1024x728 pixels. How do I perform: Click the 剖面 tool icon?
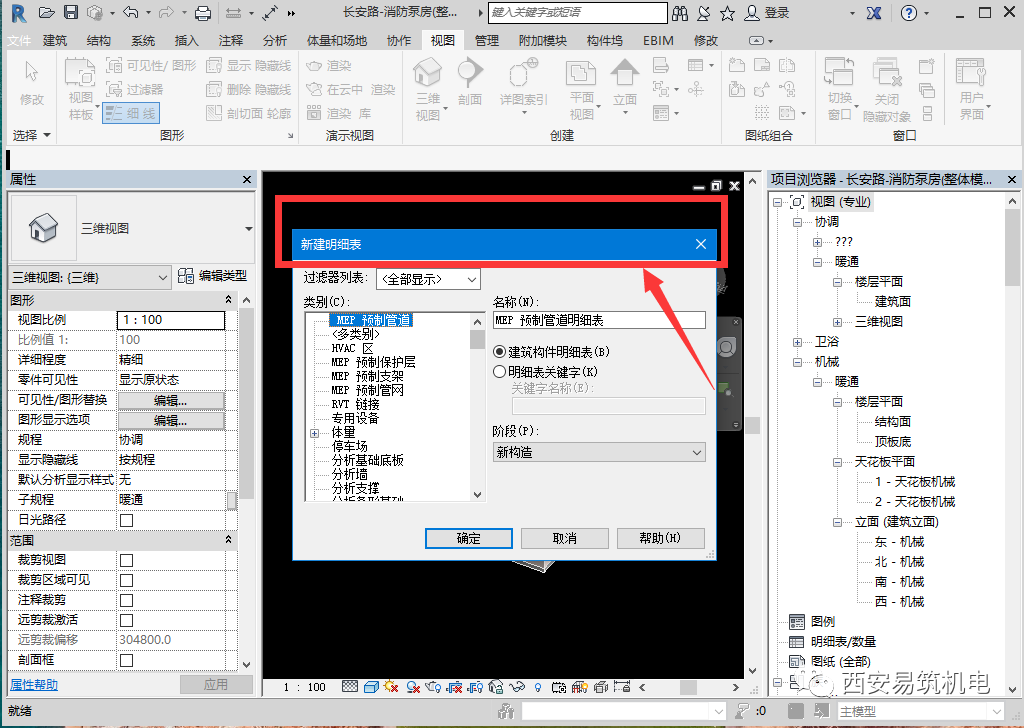coord(469,80)
